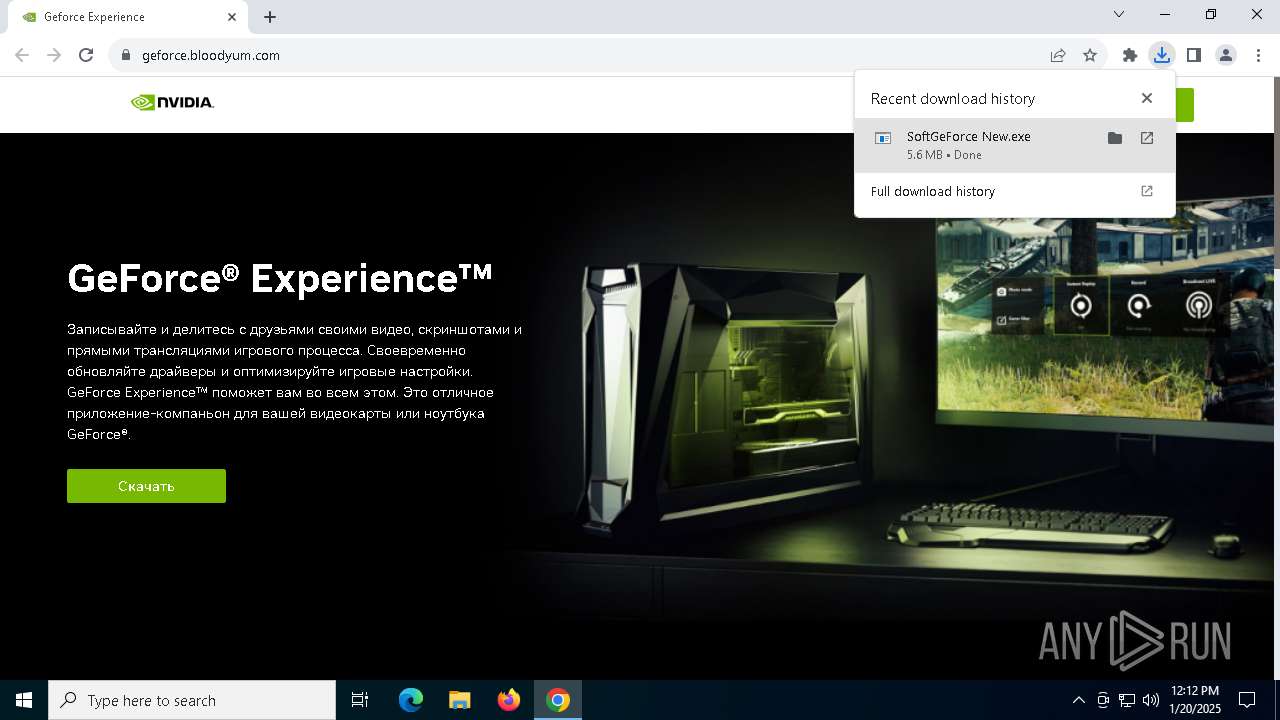The image size is (1280, 720).
Task: Click the taskbar search box
Action: [x=192, y=700]
